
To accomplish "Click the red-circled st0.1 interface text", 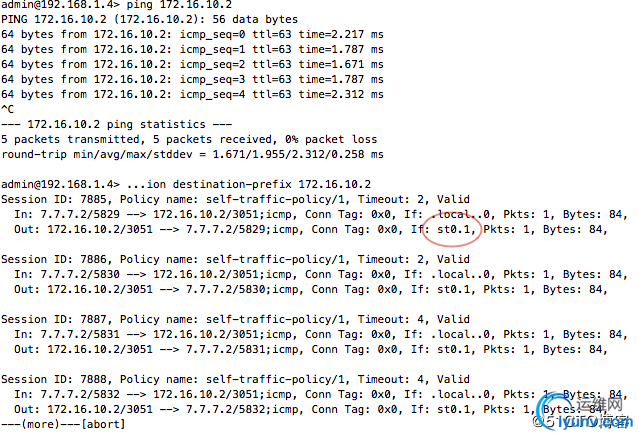I will pyautogui.click(x=454, y=229).
